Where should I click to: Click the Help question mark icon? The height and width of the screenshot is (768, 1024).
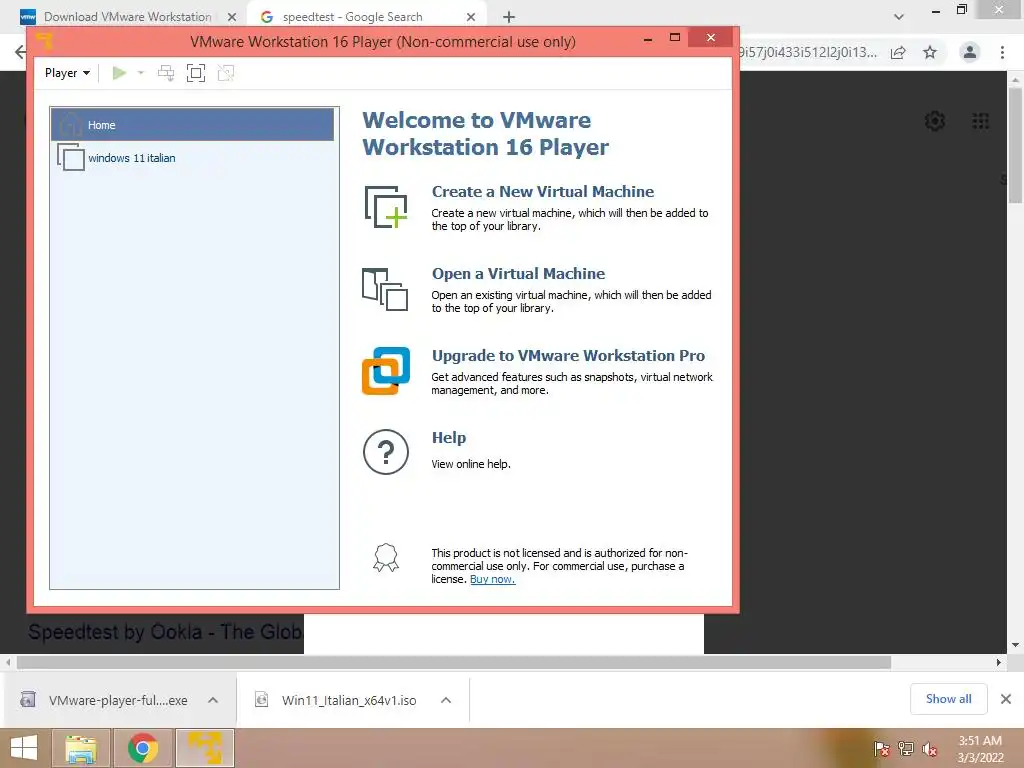386,452
